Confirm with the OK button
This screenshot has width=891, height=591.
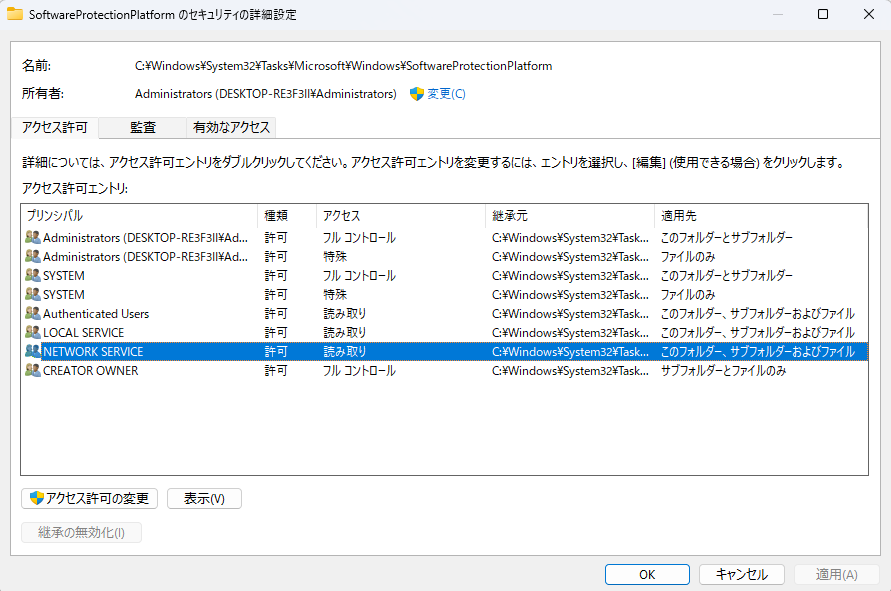[x=647, y=575]
